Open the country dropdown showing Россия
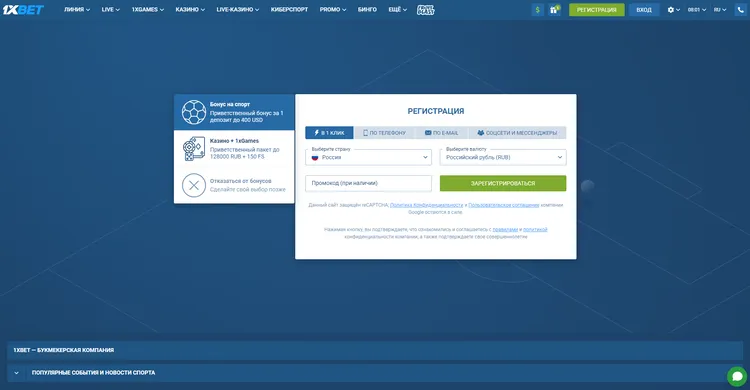Viewport: 750px width, 390px height. tap(368, 157)
